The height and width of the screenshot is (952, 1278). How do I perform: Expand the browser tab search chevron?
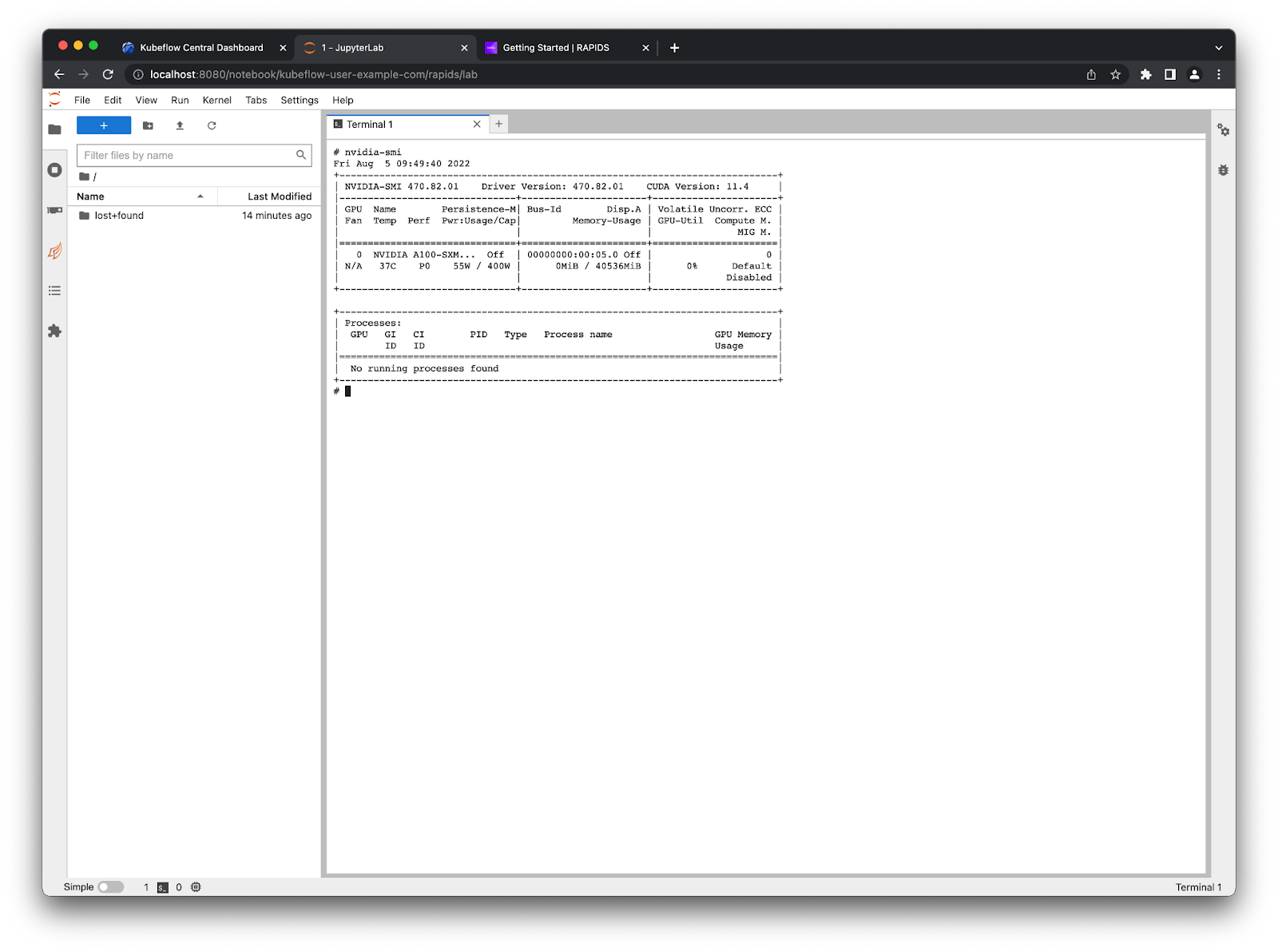coord(1219,48)
